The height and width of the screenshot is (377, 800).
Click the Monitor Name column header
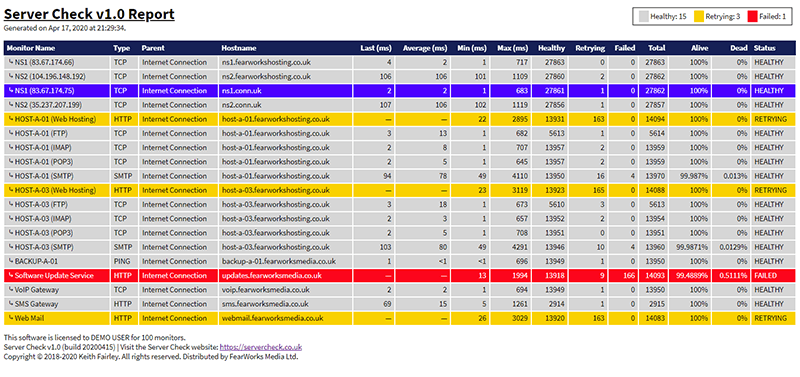(x=31, y=48)
